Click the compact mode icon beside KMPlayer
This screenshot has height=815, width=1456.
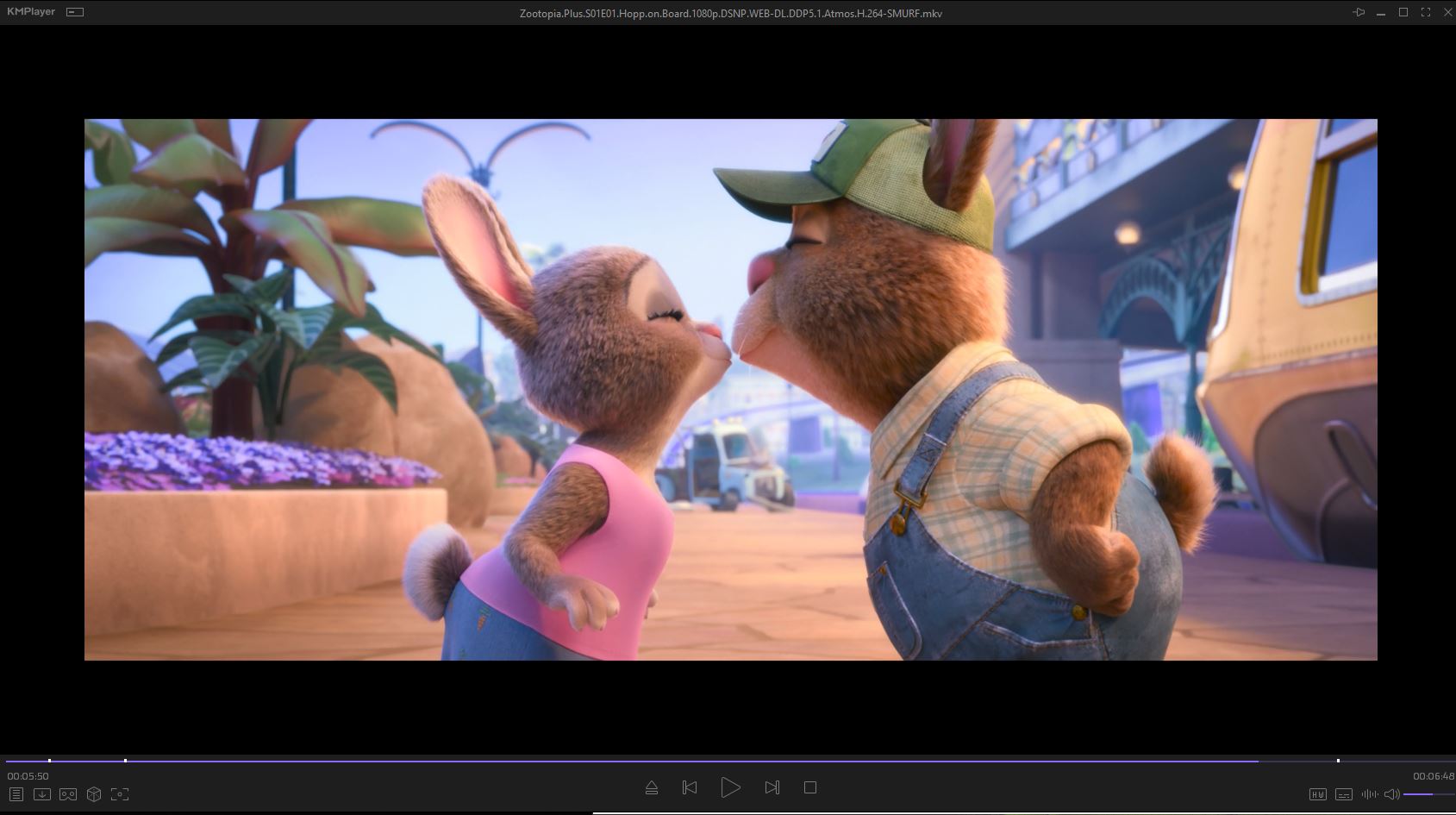pos(75,12)
